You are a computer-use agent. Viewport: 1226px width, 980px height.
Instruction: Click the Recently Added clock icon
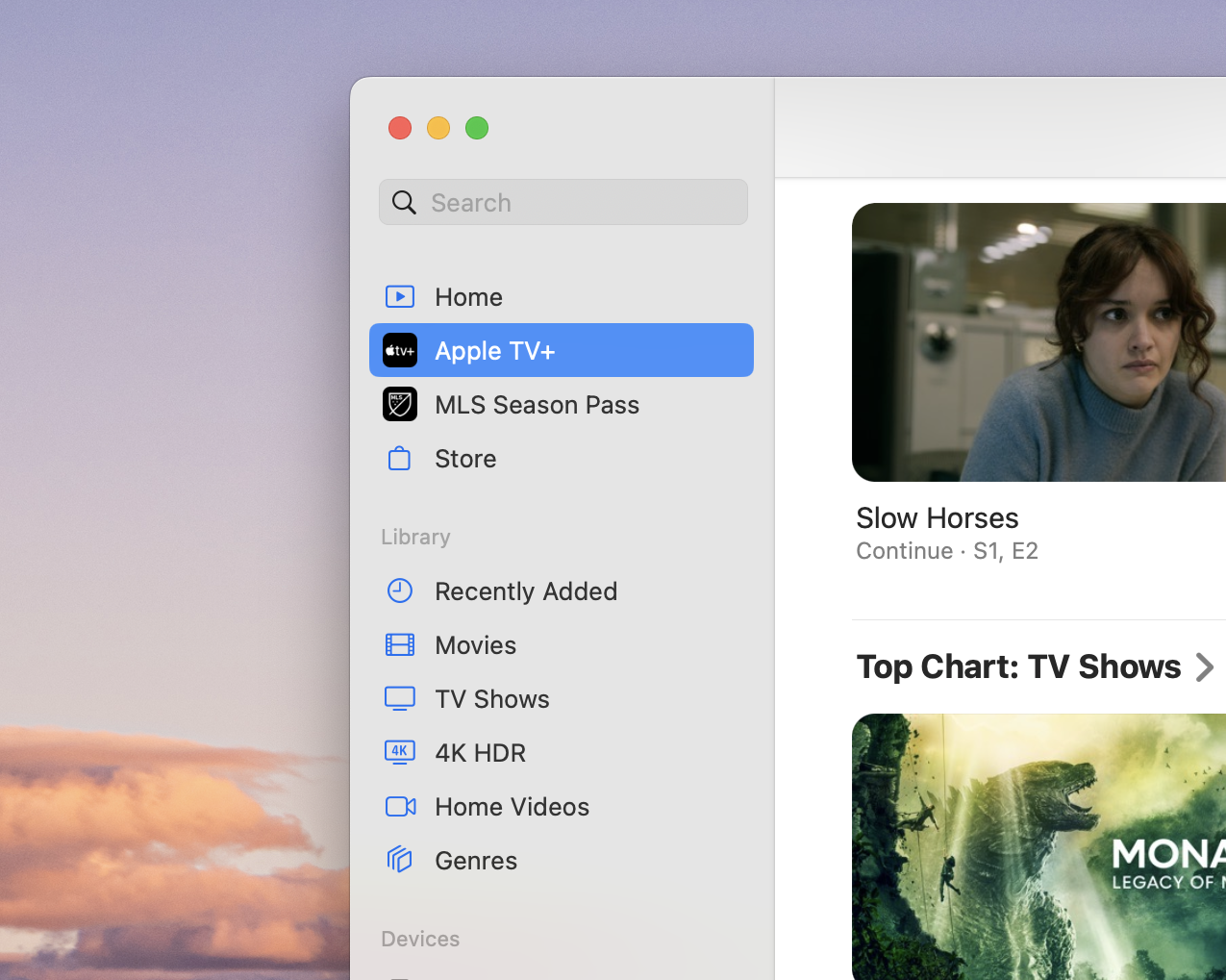(400, 591)
